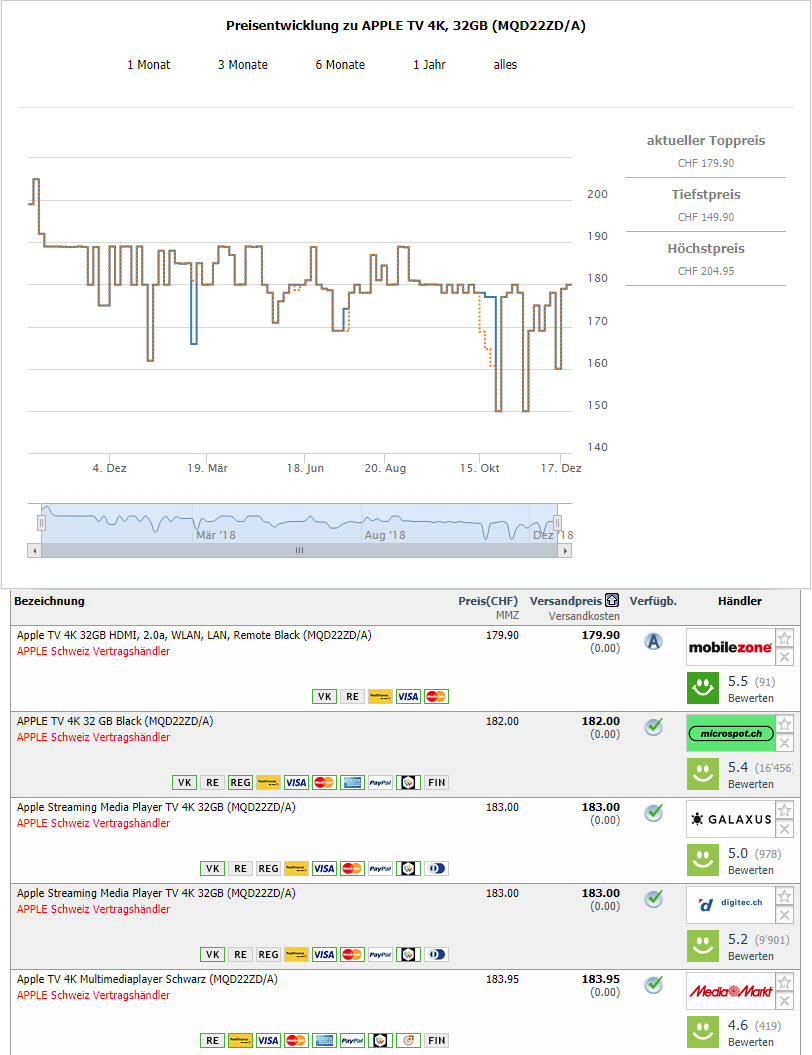Screen dimensions: 812x1055
Task: Click the green smiley rating for MediaMarkt
Action: point(704,1032)
